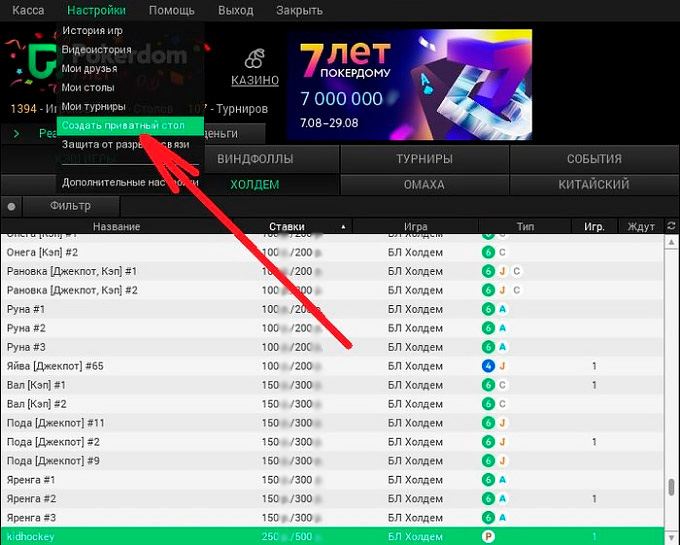Viewport: 680px width, 545px height.
Task: Click the grey C icon in Вал [Кэп] #2 row
Action: point(503,404)
